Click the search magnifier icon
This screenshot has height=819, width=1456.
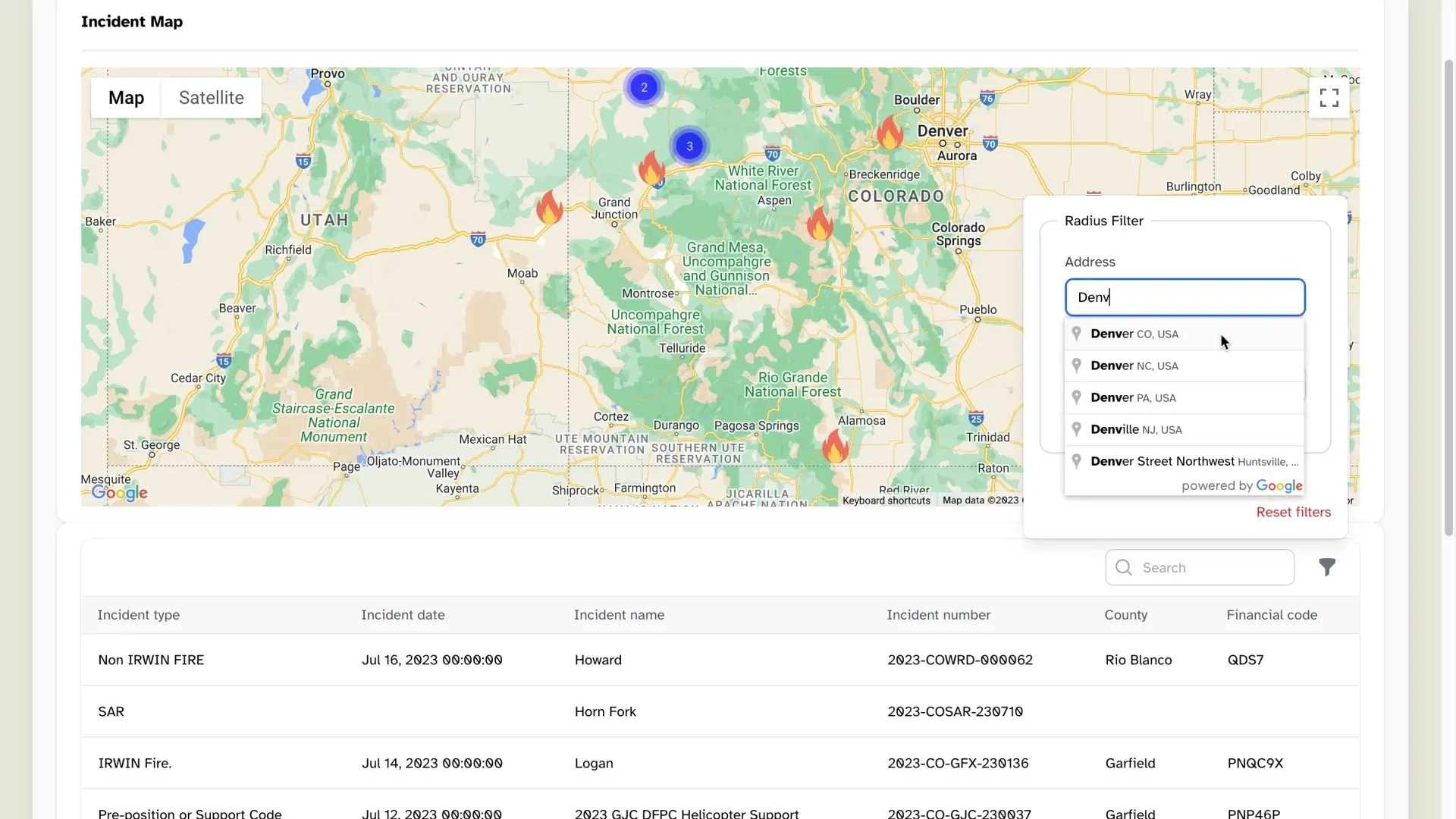point(1123,567)
